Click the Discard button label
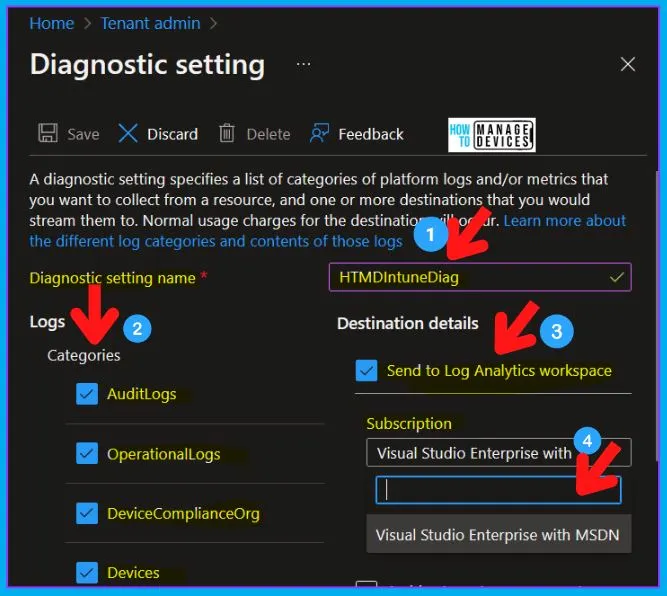The height and width of the screenshot is (596, 667). pyautogui.click(x=172, y=134)
